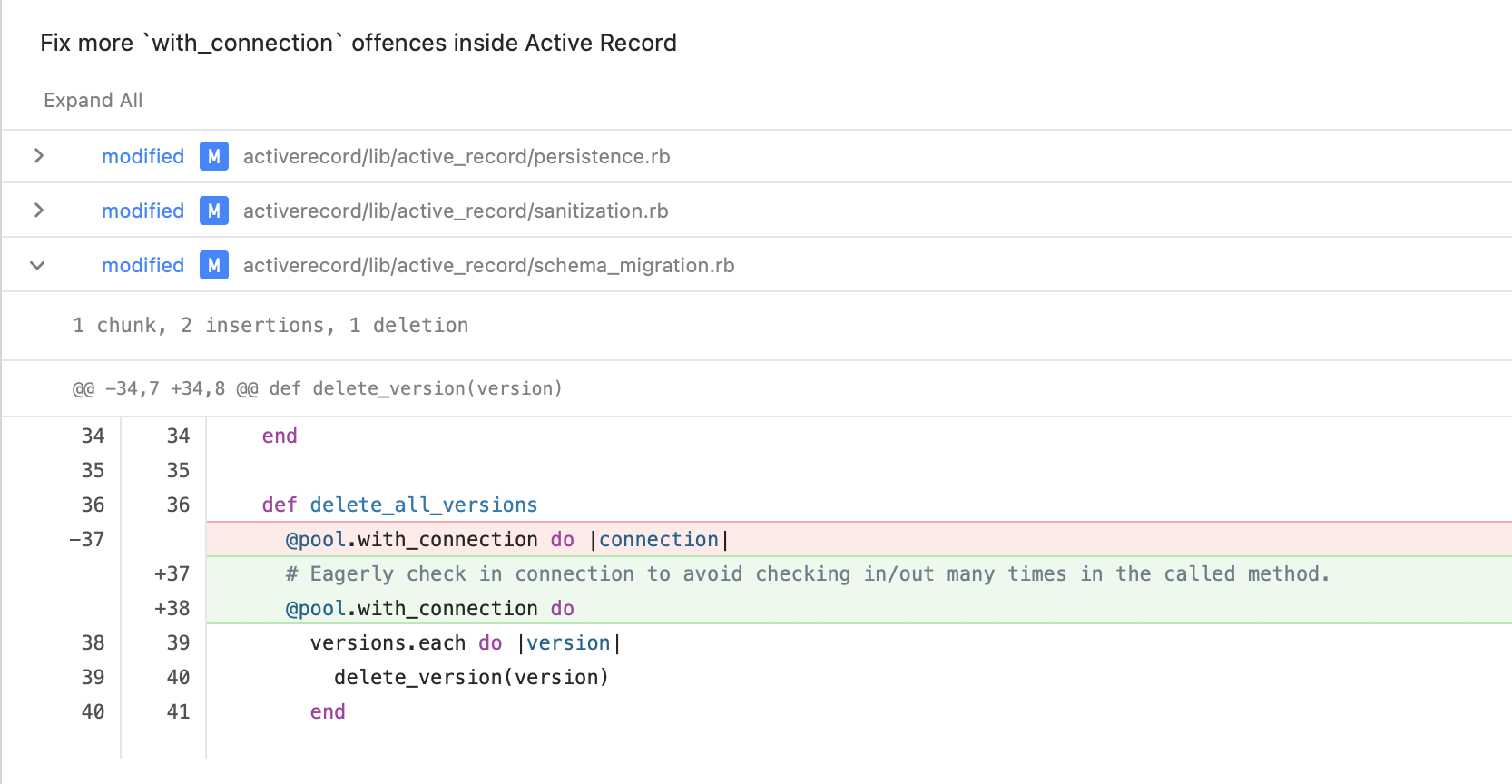Image resolution: width=1512 pixels, height=784 pixels.
Task: Open the modified link for schema_migration.rb
Action: [x=142, y=265]
